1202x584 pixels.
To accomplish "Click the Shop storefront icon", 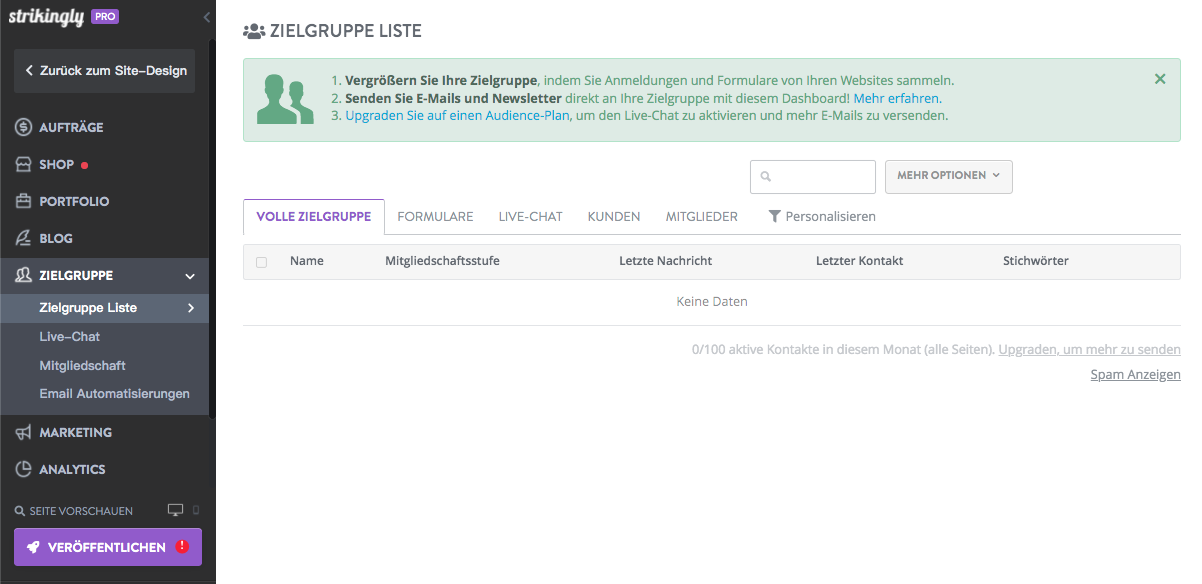I will point(24,165).
